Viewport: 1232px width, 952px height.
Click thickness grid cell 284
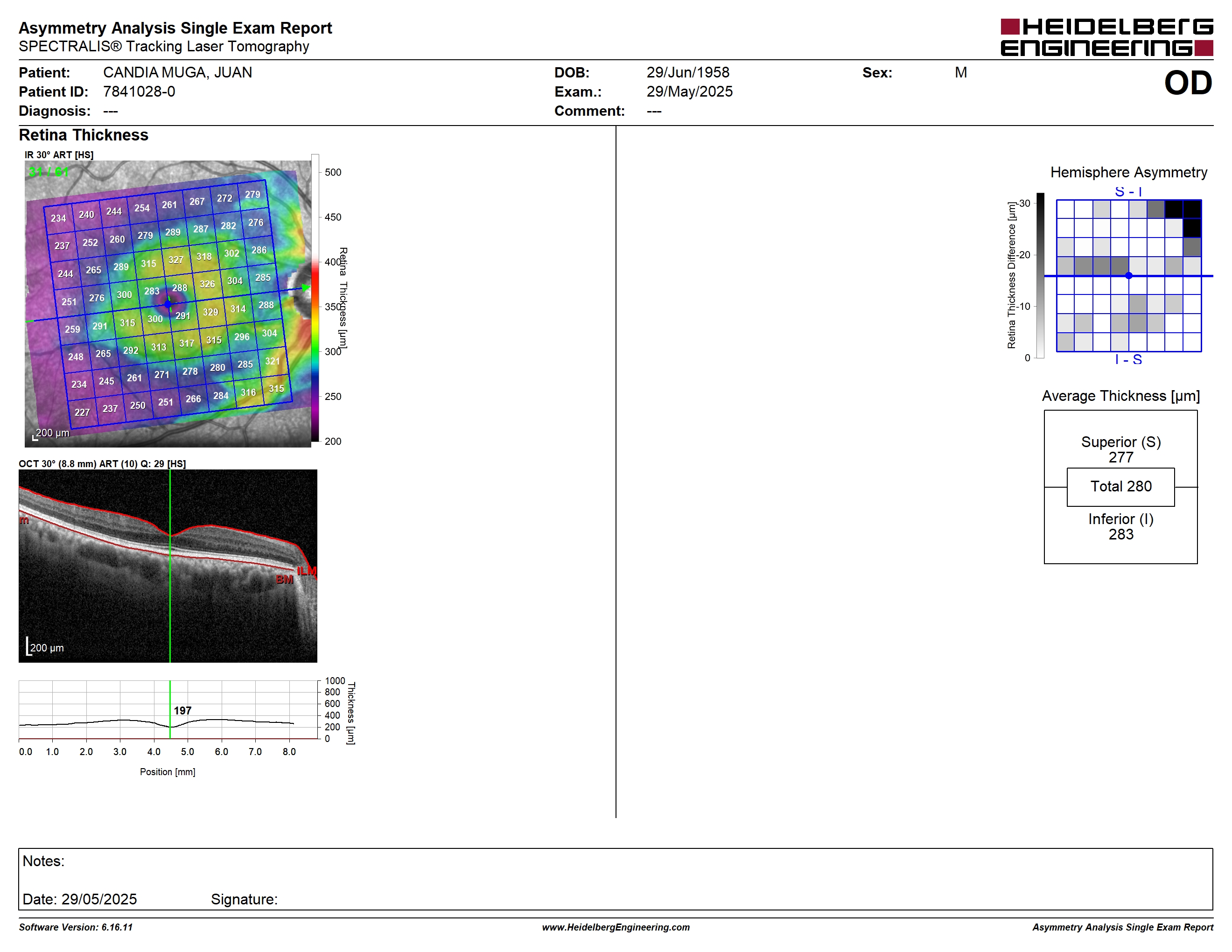click(221, 395)
